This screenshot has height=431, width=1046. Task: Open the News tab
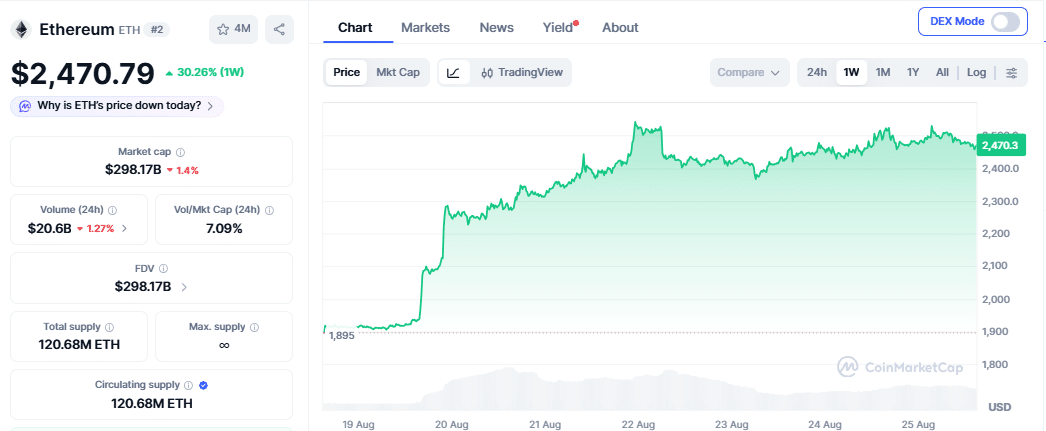pos(496,27)
